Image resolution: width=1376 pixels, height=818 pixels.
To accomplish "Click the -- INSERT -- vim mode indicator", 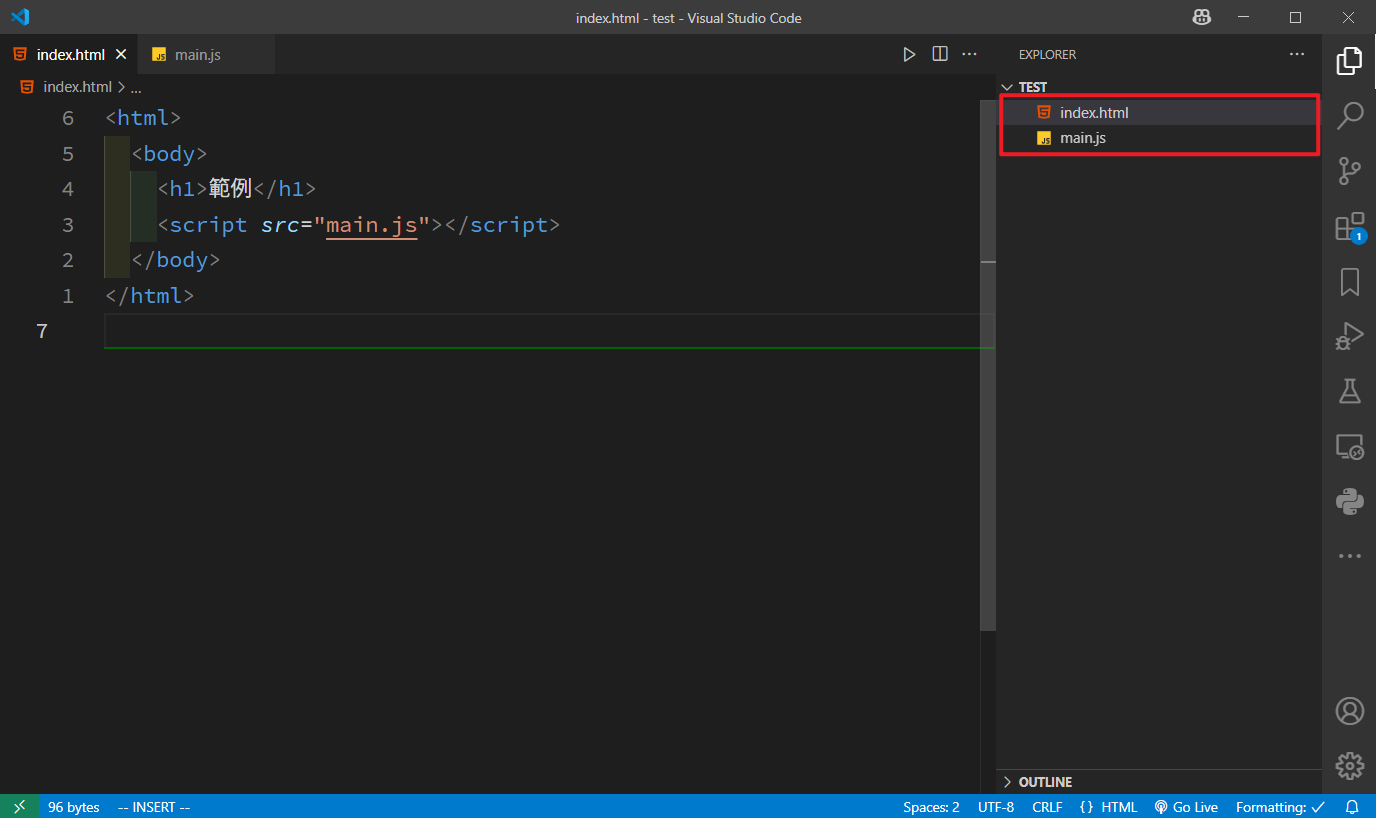I will pos(154,807).
